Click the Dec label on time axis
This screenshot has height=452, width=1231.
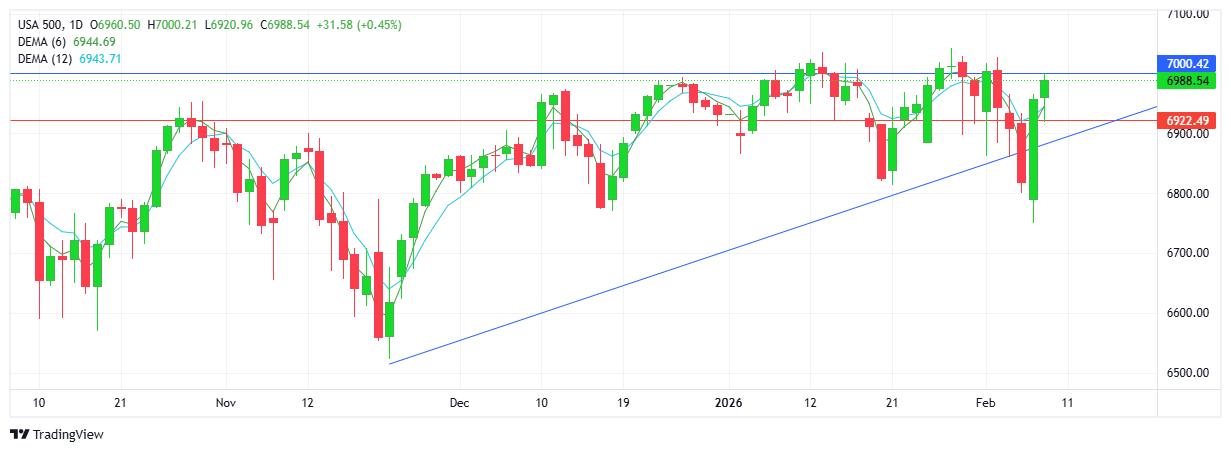459,403
